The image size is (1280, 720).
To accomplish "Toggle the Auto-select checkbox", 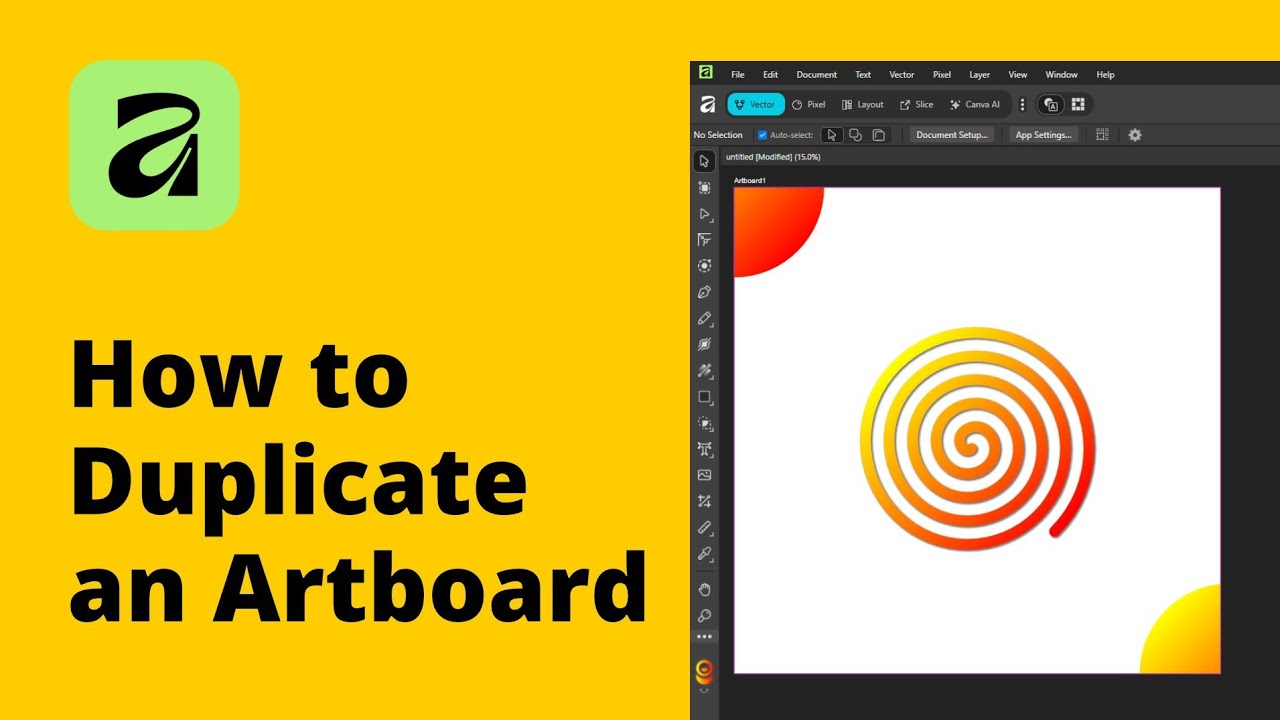I will (x=762, y=135).
